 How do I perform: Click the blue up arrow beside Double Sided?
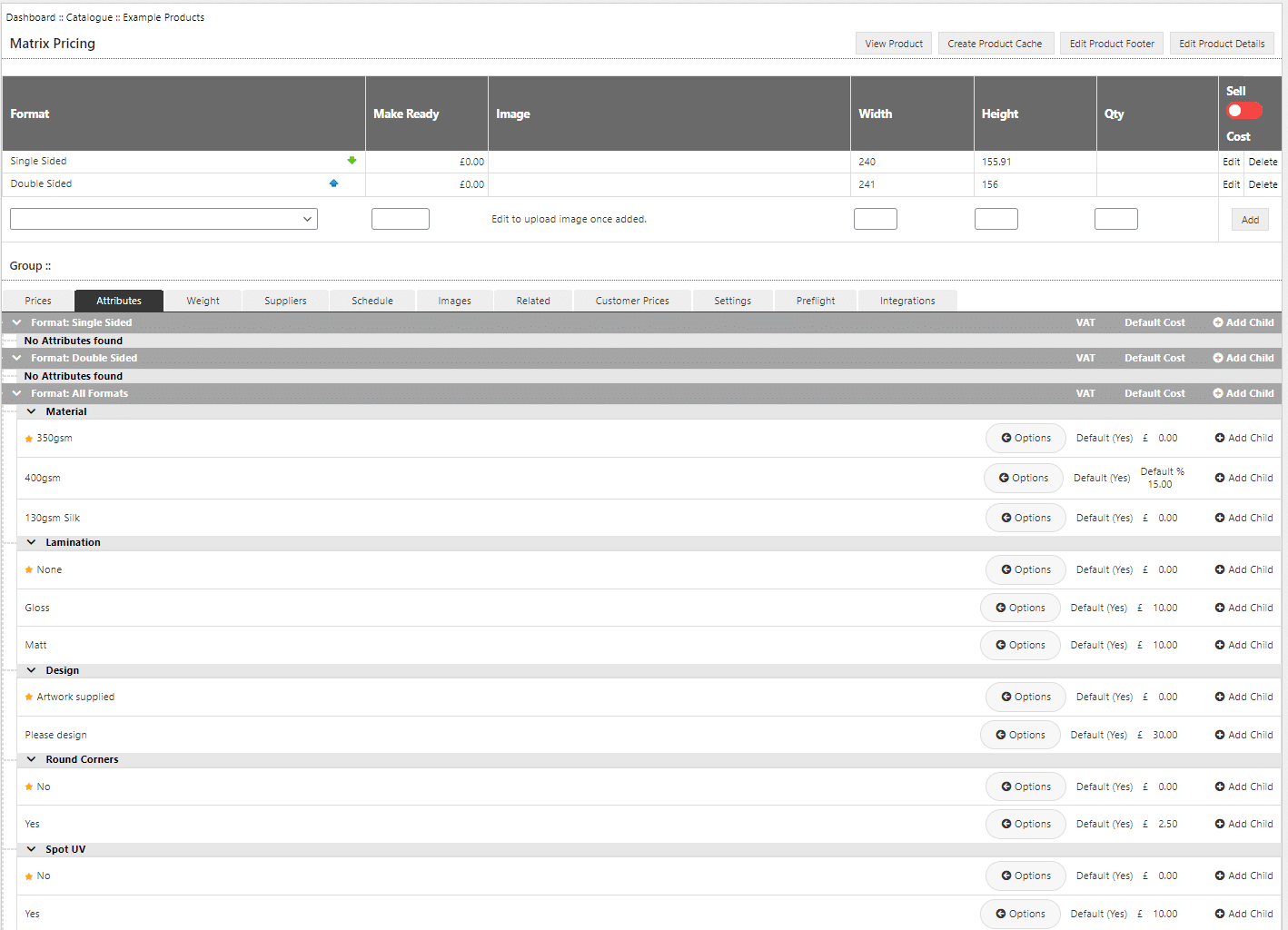click(333, 183)
